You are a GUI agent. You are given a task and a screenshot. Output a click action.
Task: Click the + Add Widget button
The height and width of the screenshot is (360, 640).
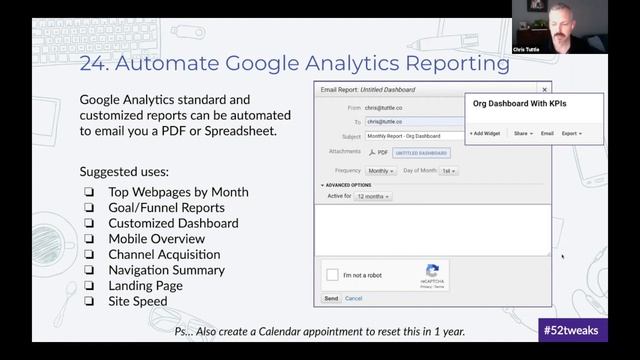(x=484, y=133)
